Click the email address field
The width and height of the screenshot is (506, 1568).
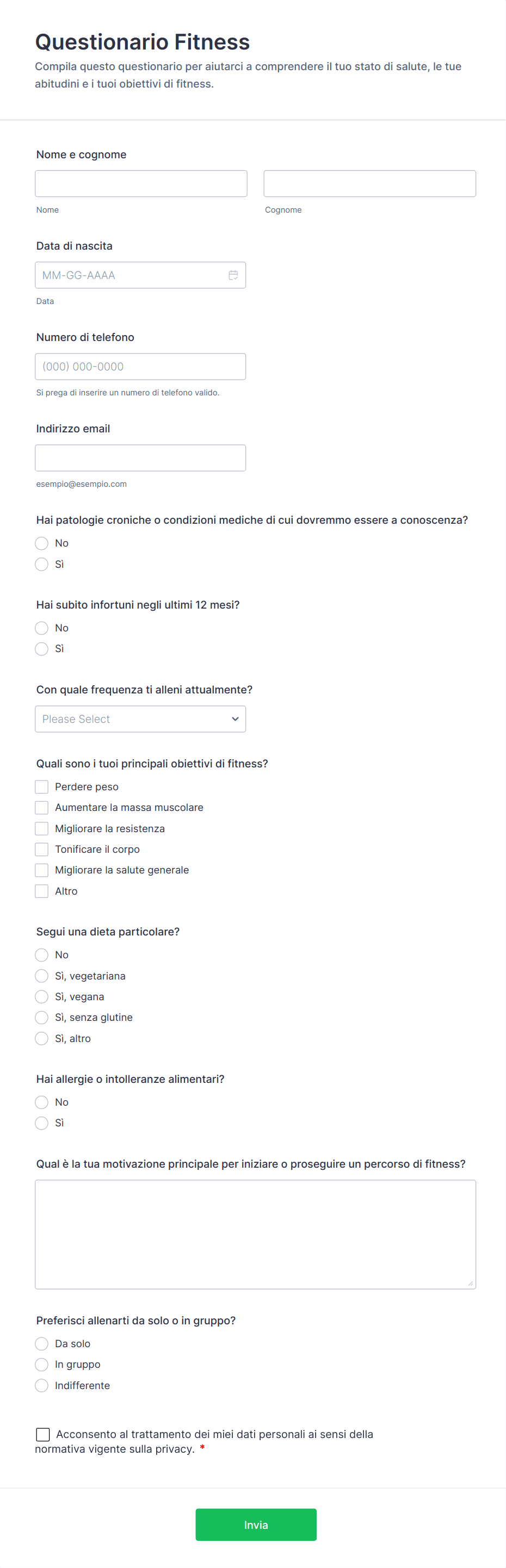140,458
